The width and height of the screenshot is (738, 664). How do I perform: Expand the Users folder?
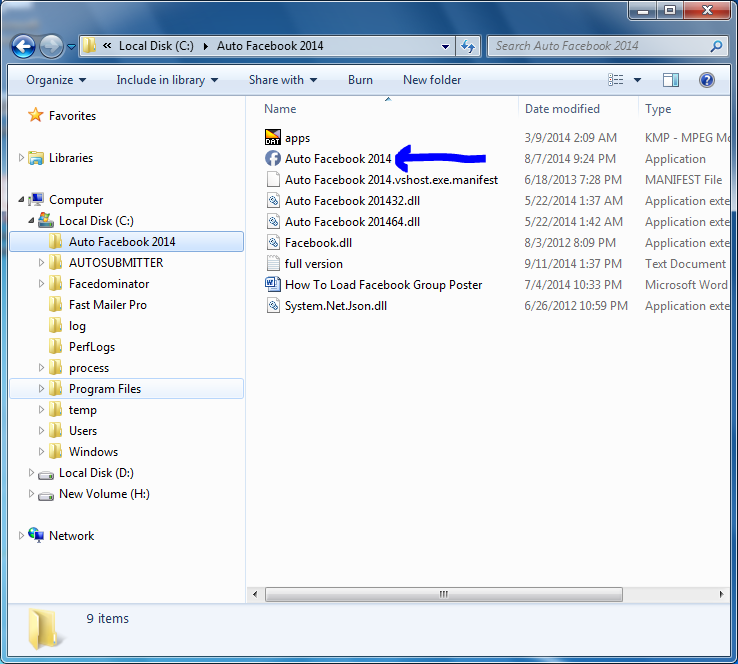coord(41,431)
